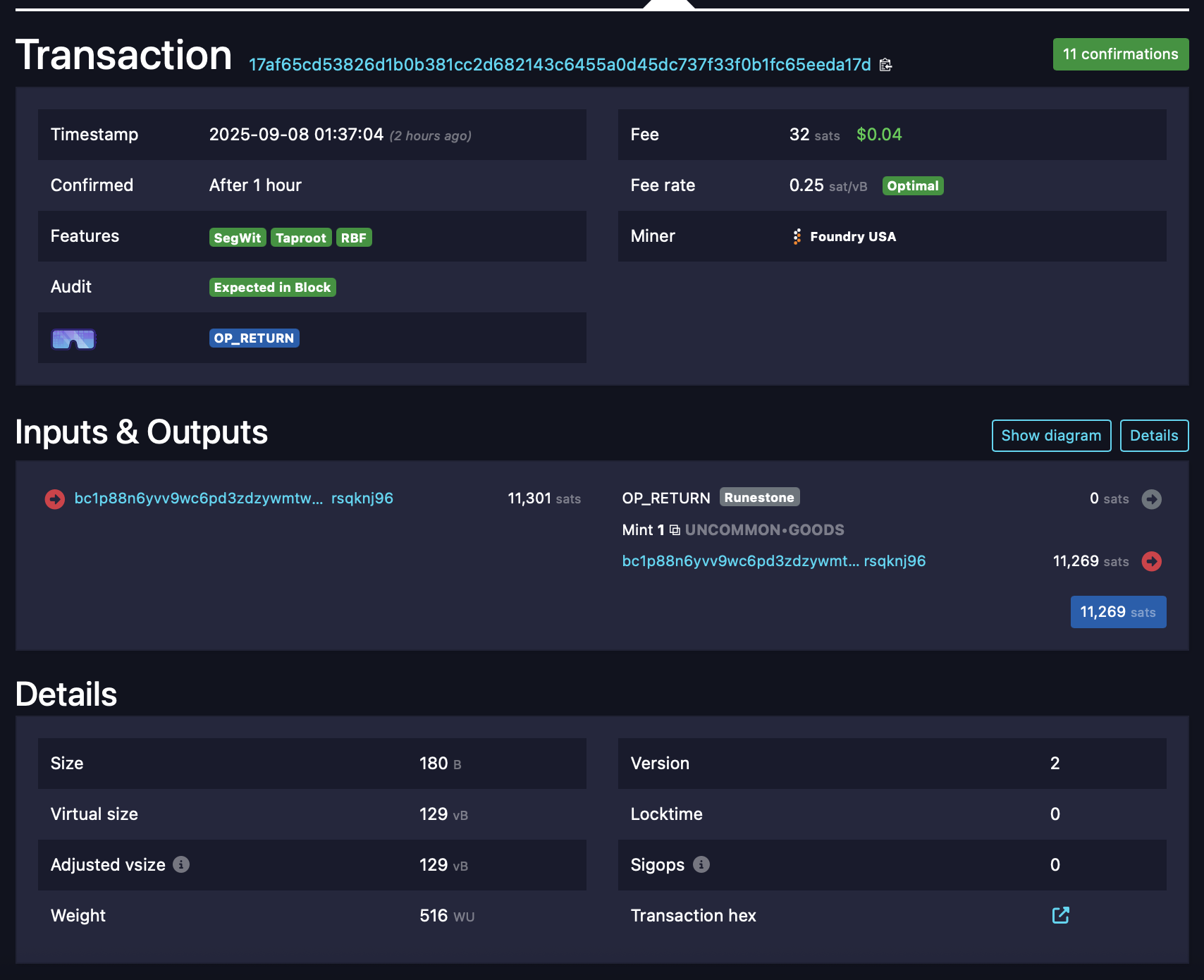Click the 'Audit' row label

[71, 287]
